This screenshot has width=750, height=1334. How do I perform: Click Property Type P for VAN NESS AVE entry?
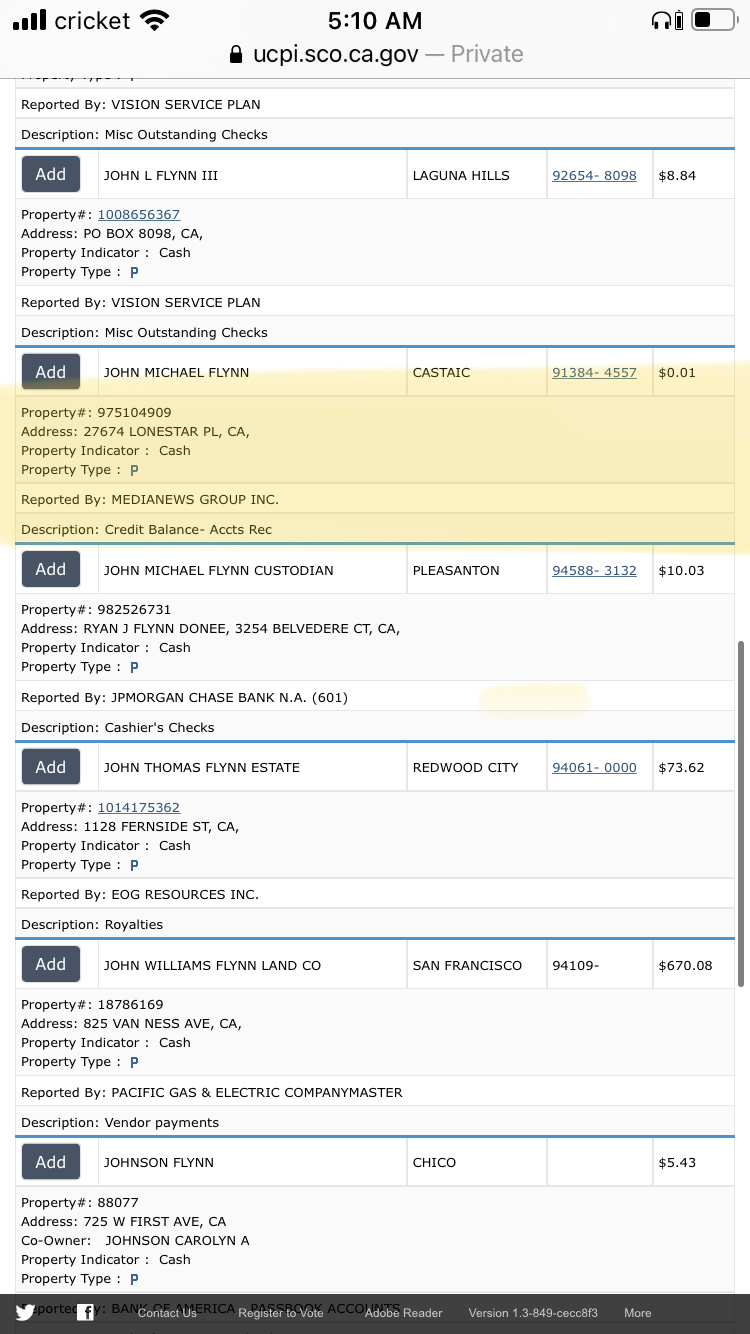(x=134, y=1062)
